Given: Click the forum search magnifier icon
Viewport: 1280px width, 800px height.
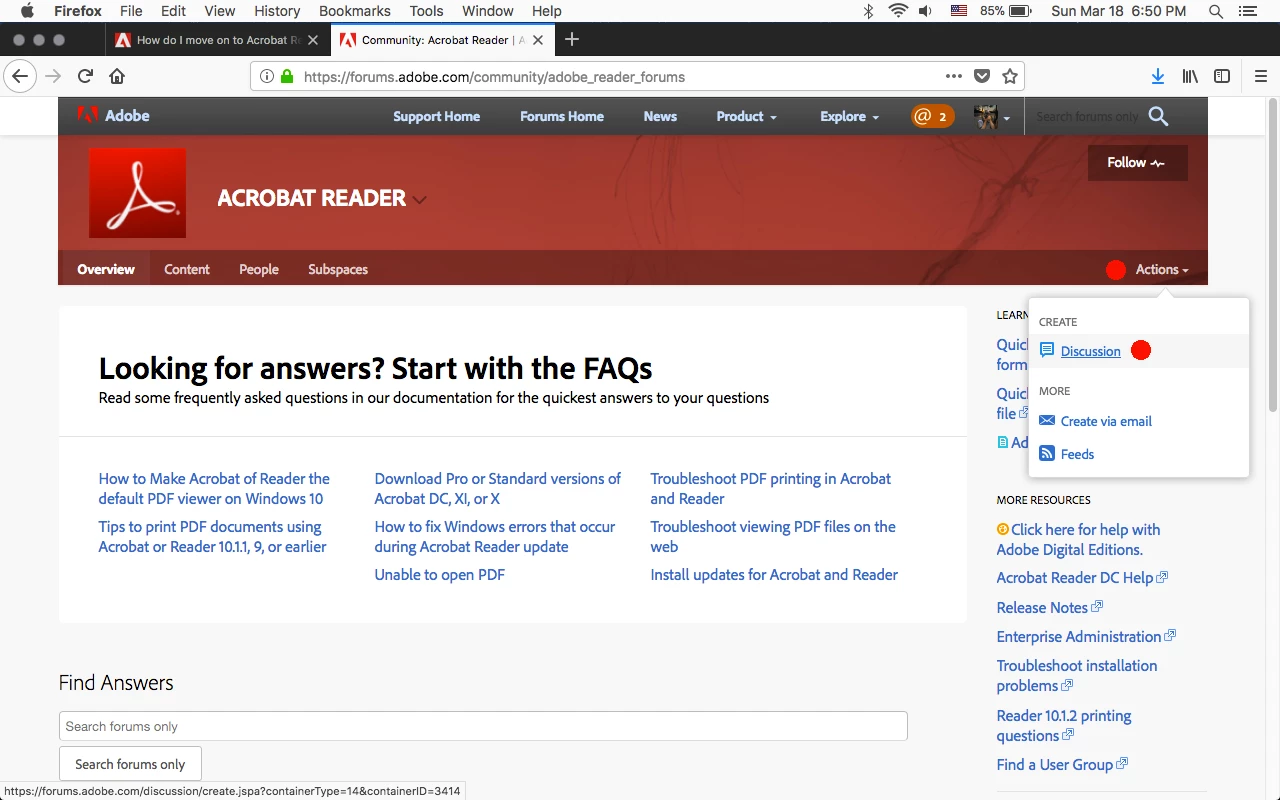Looking at the screenshot, I should [1158, 116].
